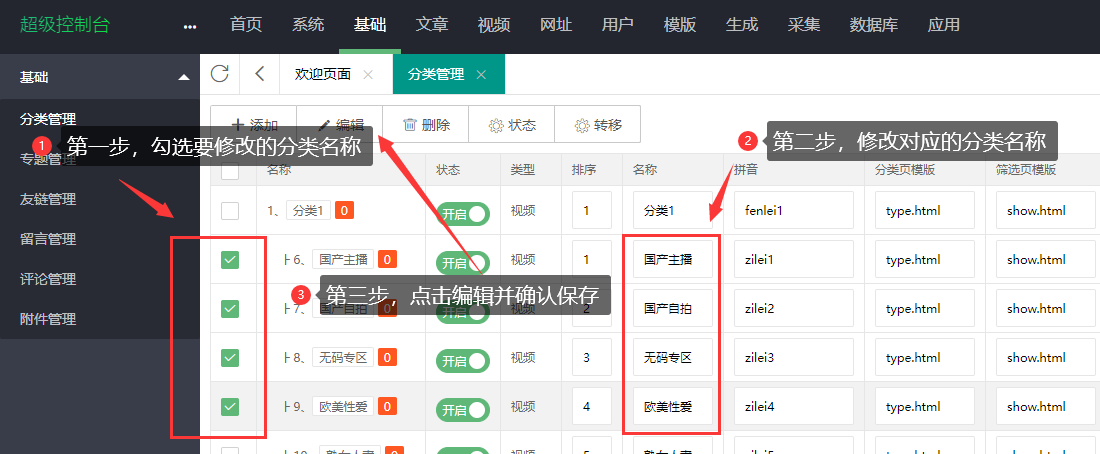Close the 欢迎页面 tab
This screenshot has height=454, width=1100.
(368, 74)
